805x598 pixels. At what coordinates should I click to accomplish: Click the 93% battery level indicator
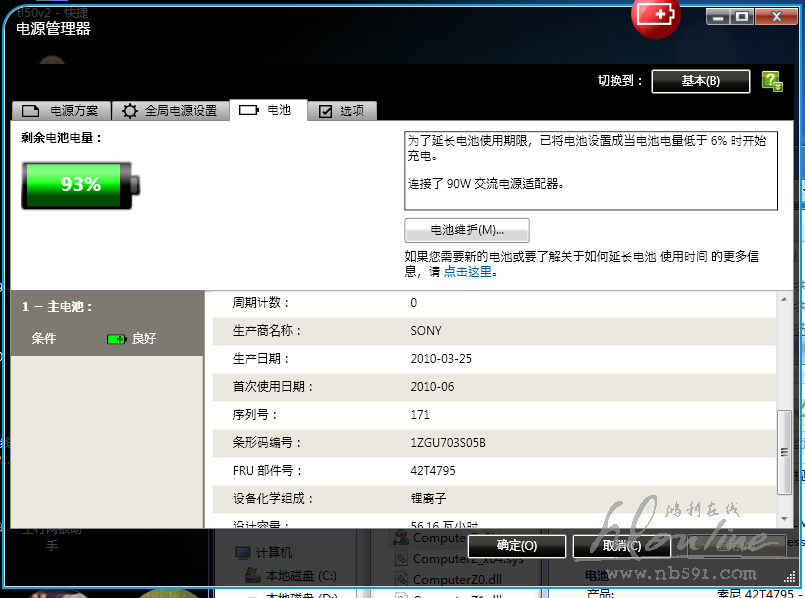click(x=81, y=185)
